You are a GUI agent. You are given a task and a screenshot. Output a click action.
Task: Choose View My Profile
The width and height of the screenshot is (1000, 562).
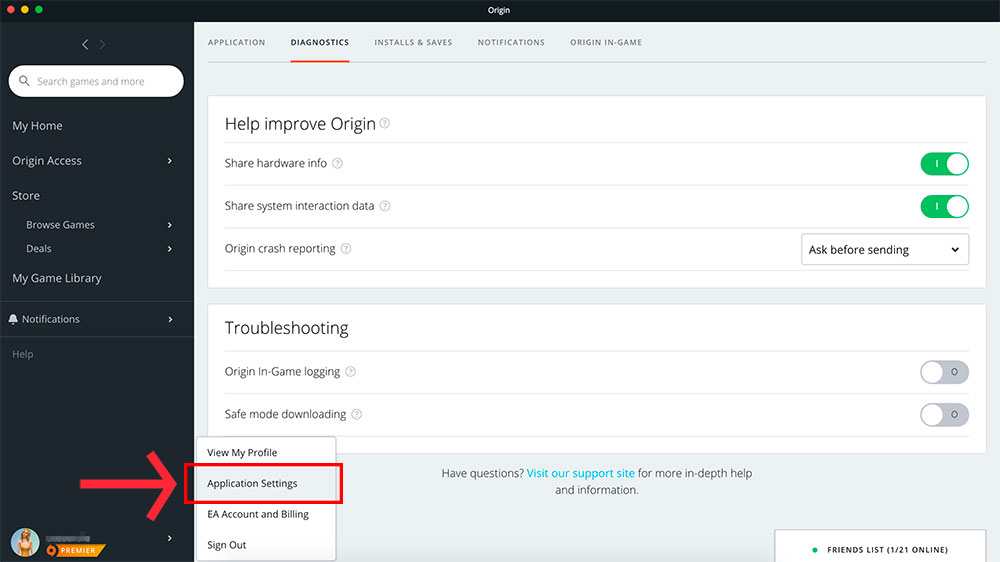coord(266,452)
